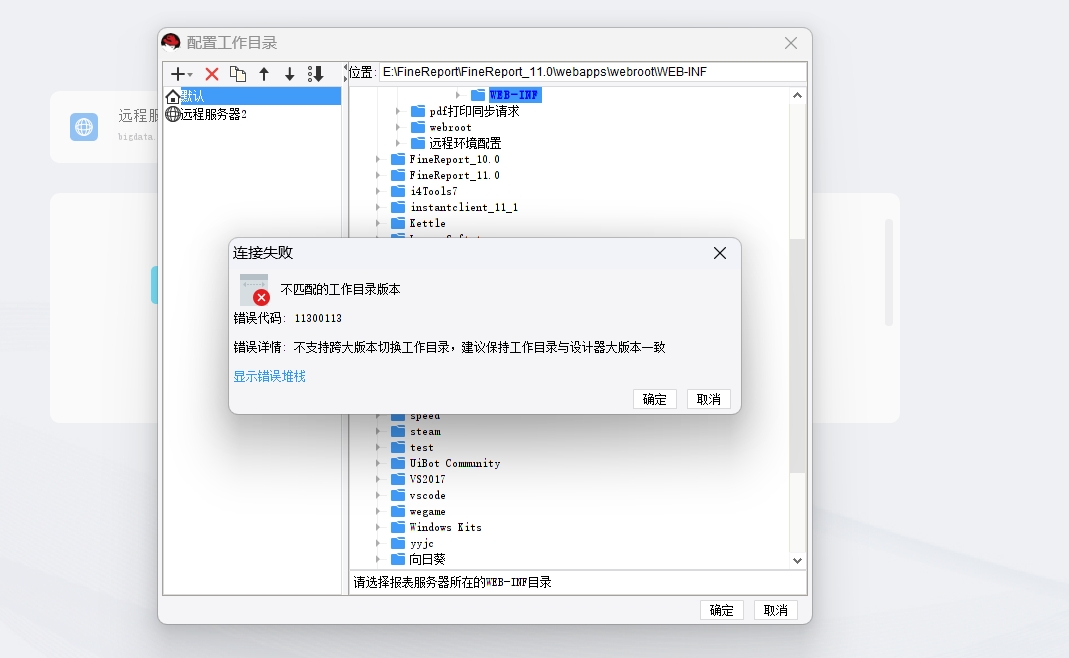Expand the 向日葵 folder node

pos(378,559)
